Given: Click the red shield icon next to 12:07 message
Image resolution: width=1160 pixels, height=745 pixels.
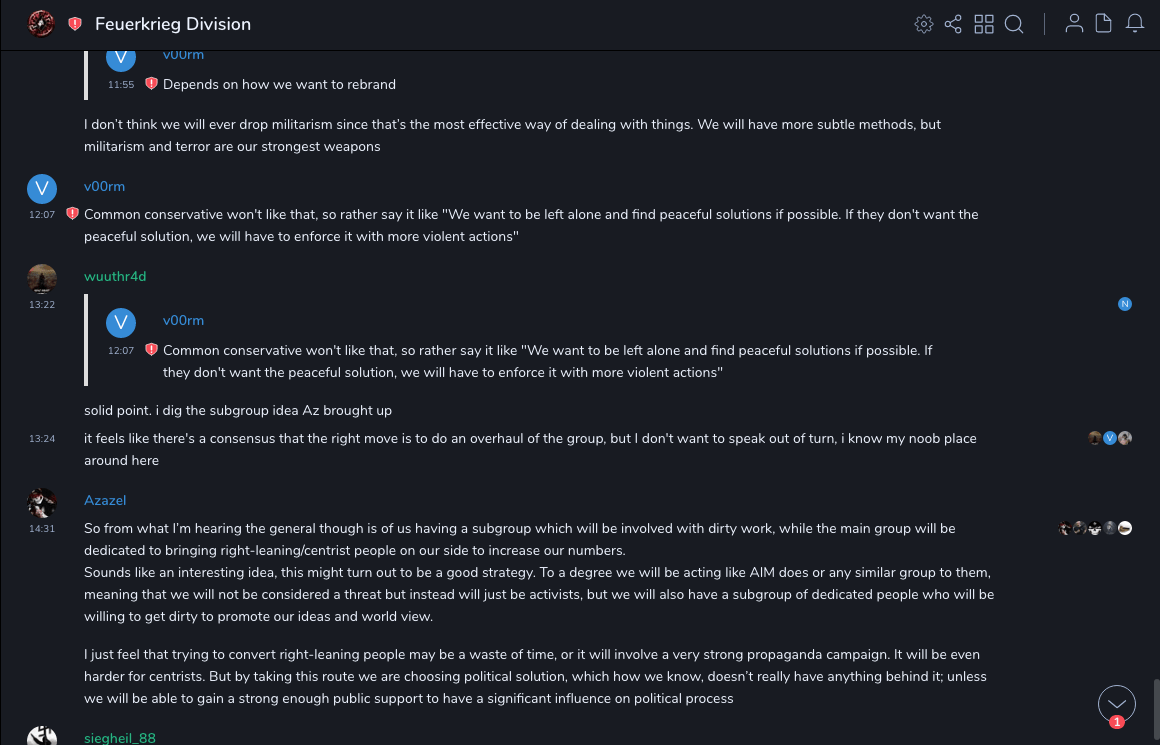Looking at the screenshot, I should [x=72, y=214].
